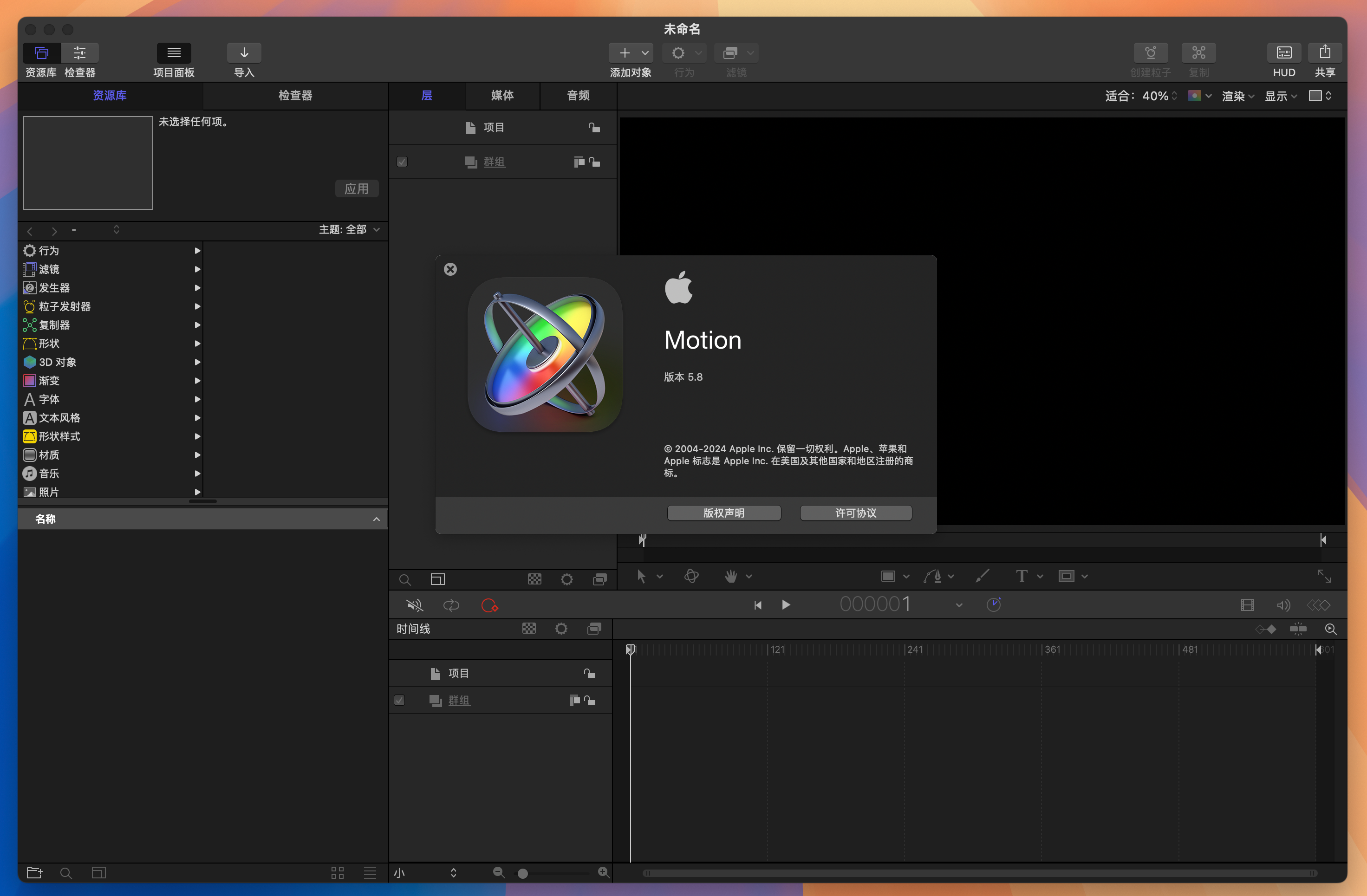Screen dimensions: 1367x896
Task: Click zoom-in magnifier at timeline bottom
Action: click(x=603, y=873)
